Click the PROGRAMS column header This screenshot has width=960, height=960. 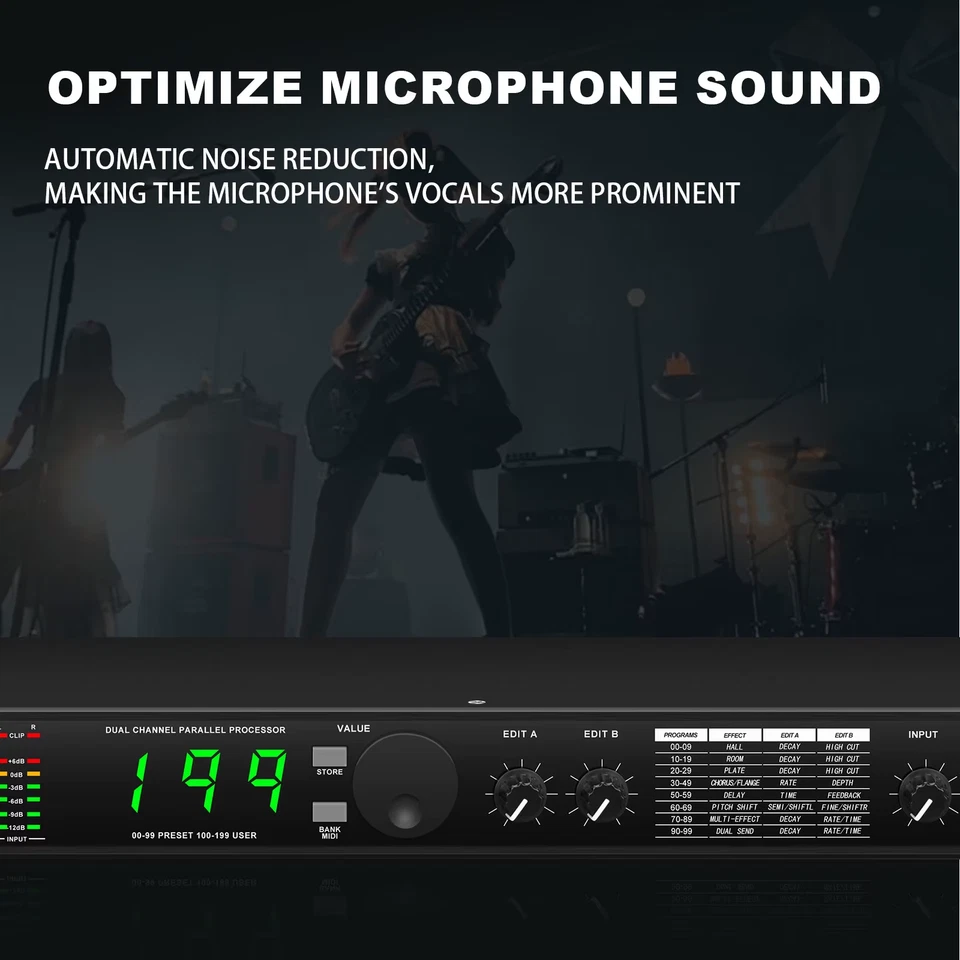click(x=680, y=735)
